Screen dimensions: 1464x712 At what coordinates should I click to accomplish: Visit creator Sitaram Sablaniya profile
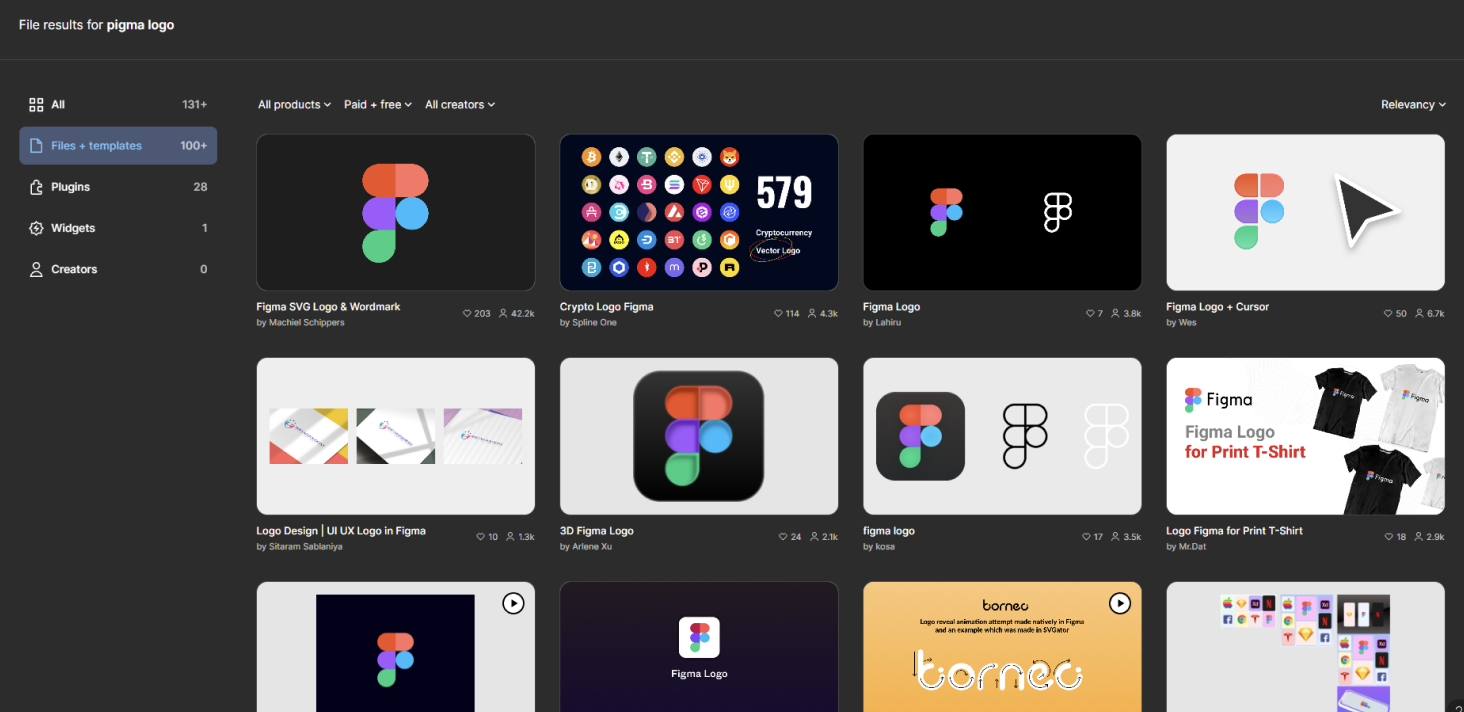pyautogui.click(x=305, y=547)
